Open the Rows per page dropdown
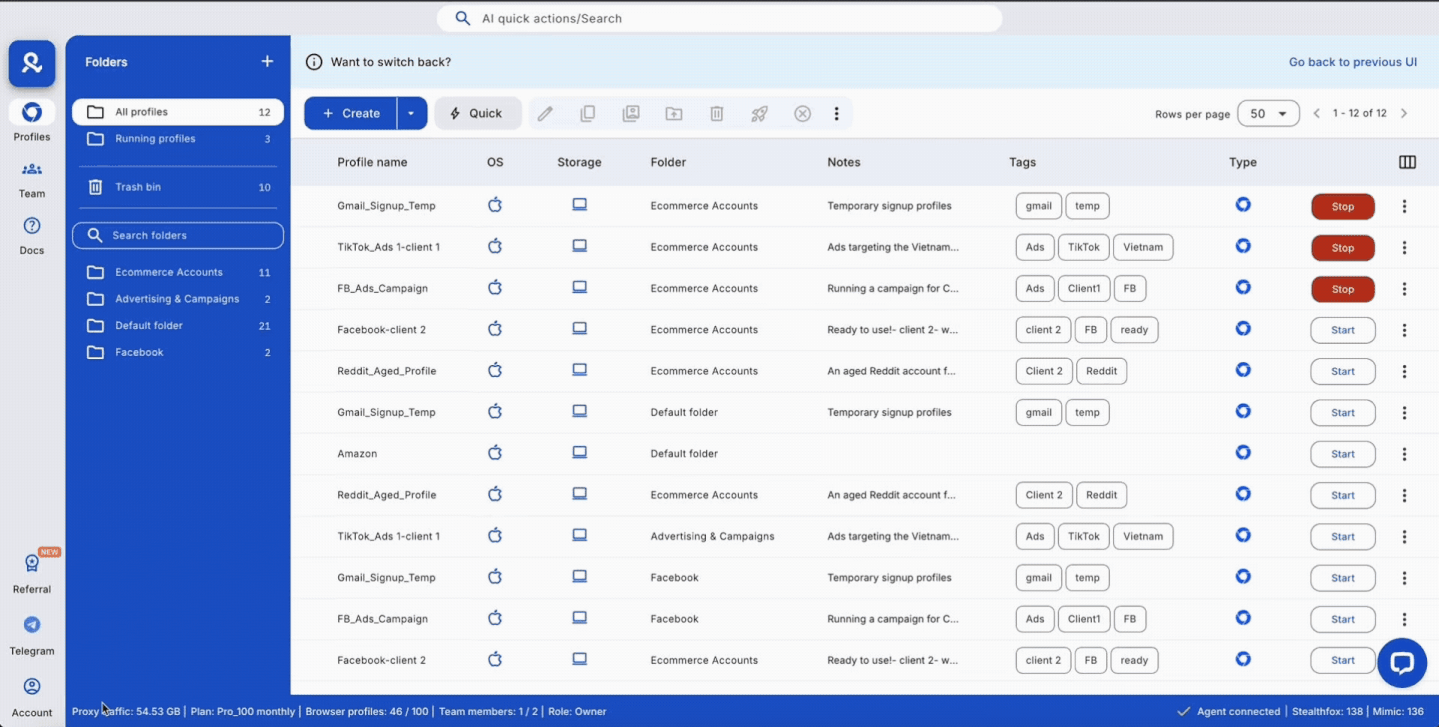The width and height of the screenshot is (1439, 727). (x=1268, y=114)
